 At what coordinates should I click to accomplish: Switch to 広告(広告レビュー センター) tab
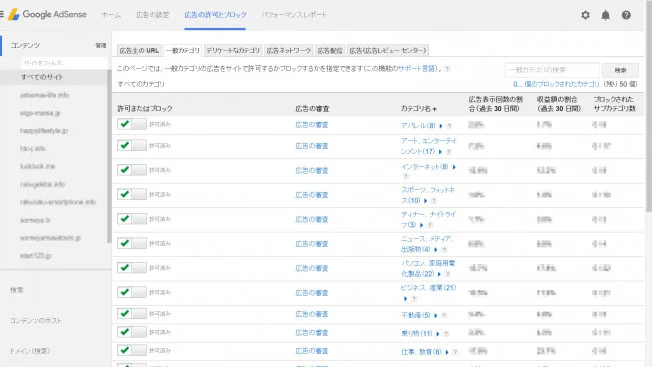pyautogui.click(x=388, y=50)
